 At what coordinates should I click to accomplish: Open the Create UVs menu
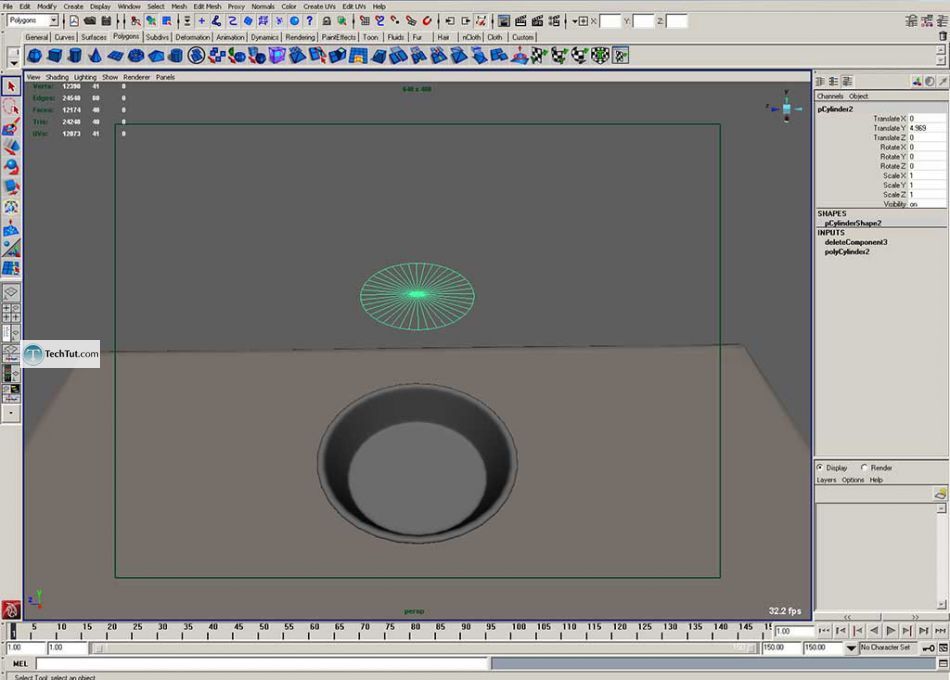pyautogui.click(x=319, y=6)
